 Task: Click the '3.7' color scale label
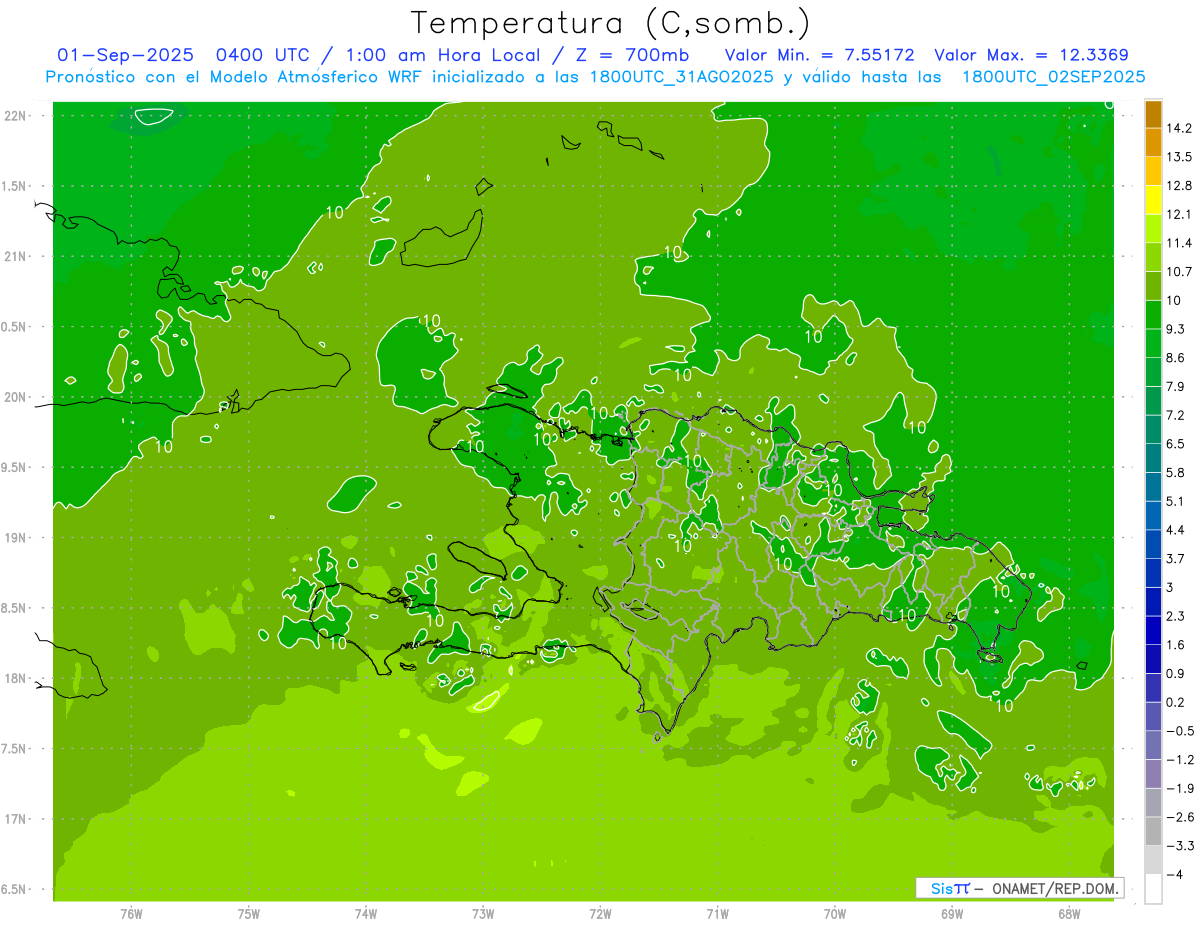[x=1176, y=558]
